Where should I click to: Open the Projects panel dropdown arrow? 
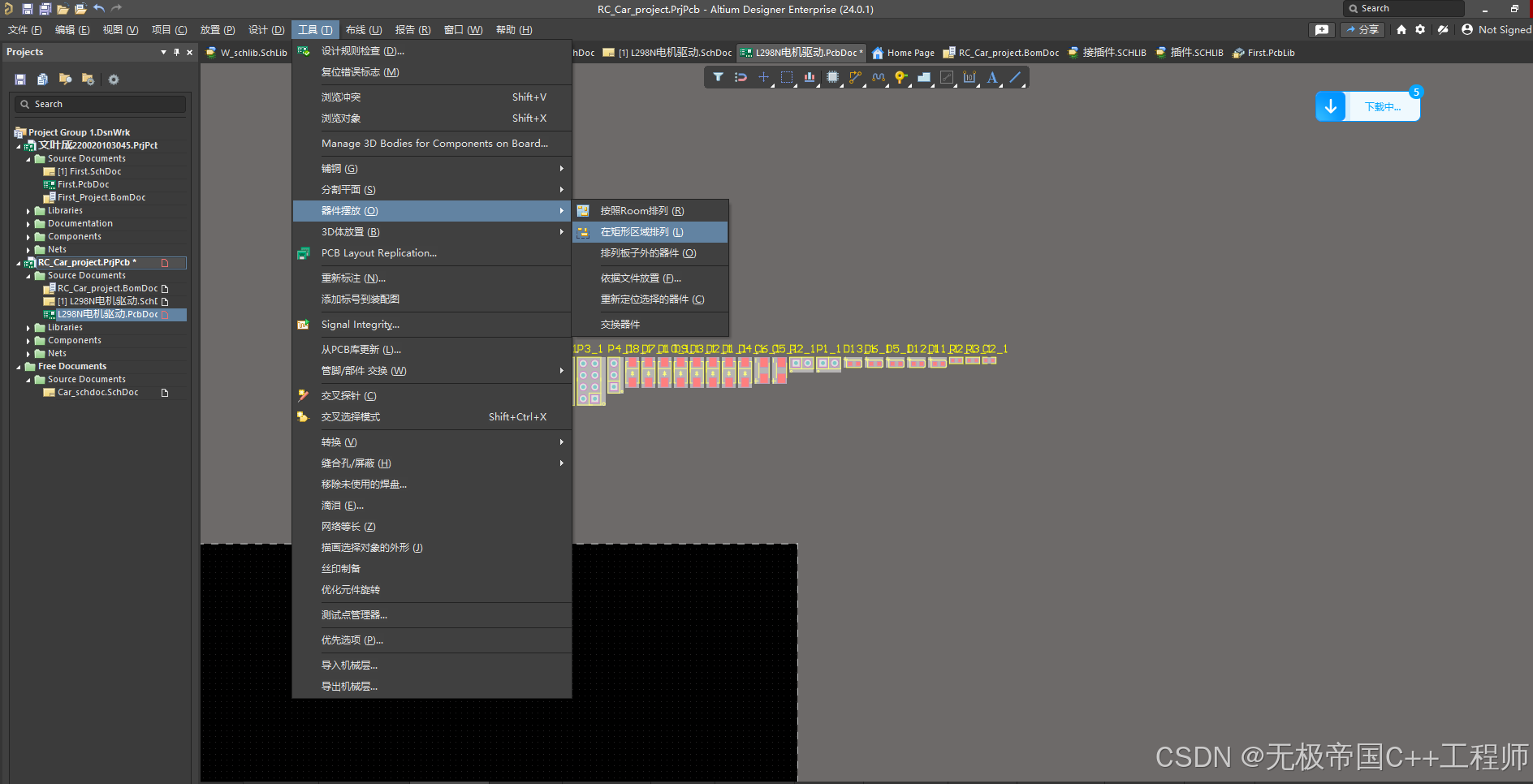point(164,52)
